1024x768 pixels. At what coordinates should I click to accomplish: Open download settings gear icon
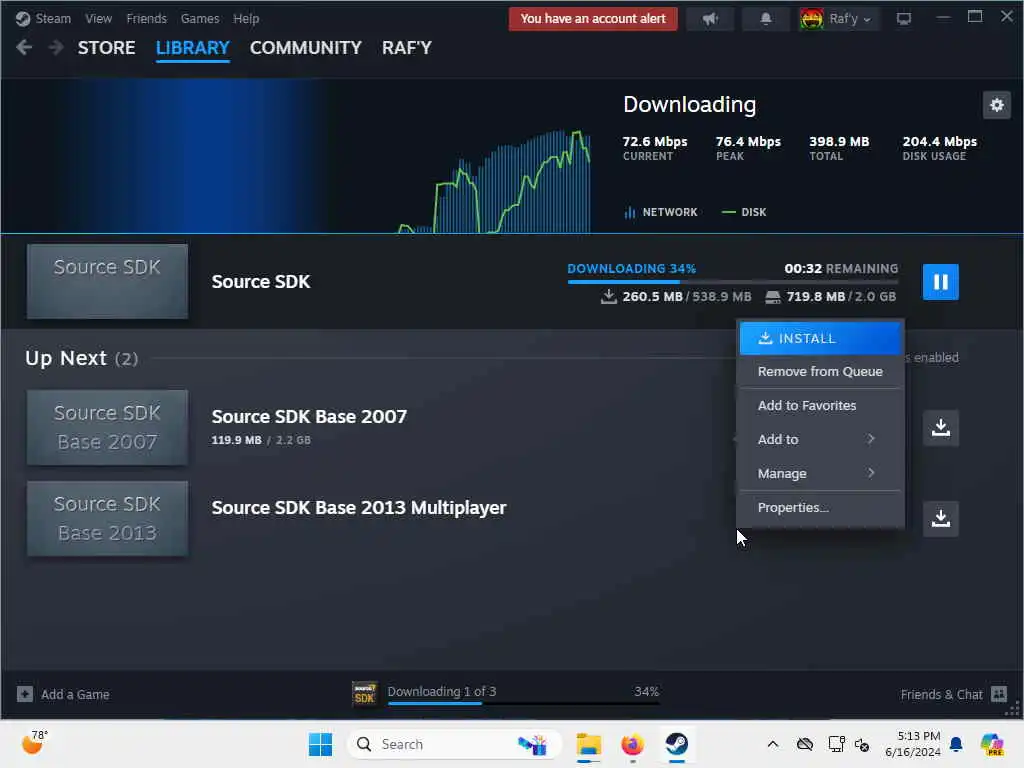997,104
